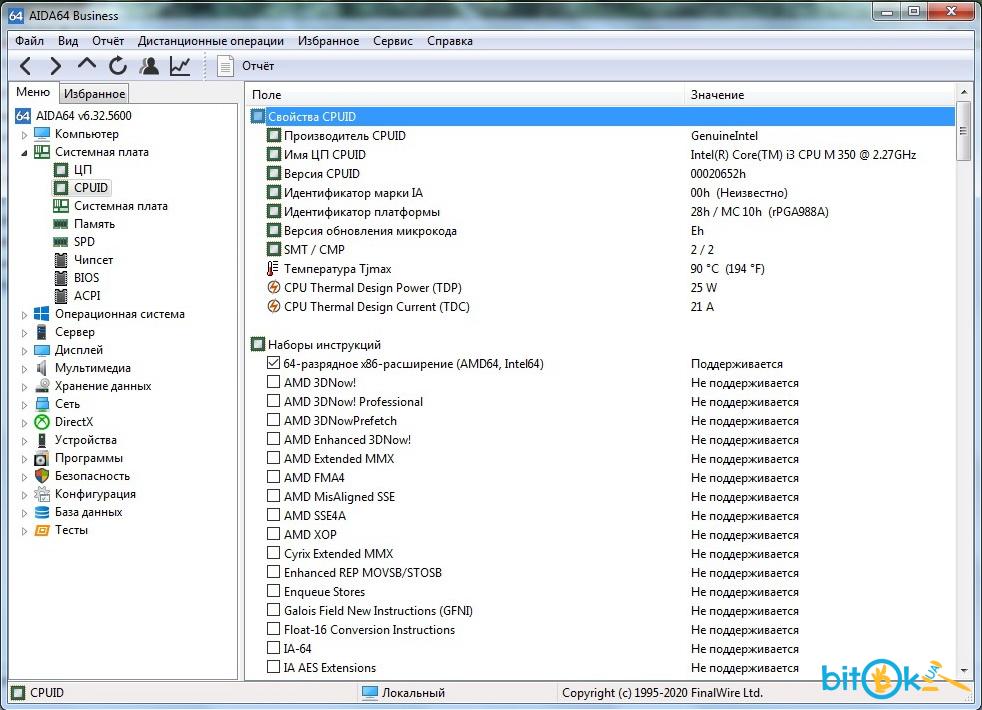Switch to the Избранное sidebar tab
982x710 pixels.
click(95, 94)
